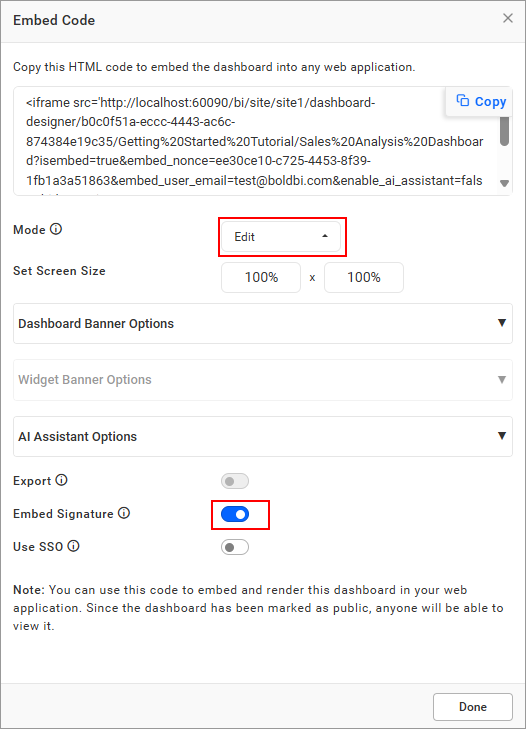This screenshot has height=729, width=526.
Task: Click the screen height 100% field
Action: [364, 278]
